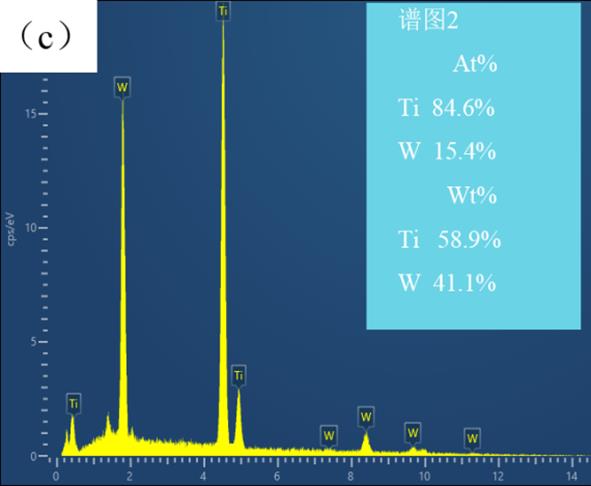This screenshot has width=591, height=486.
Task: Click the At% heading in the legend
Action: coord(475,64)
